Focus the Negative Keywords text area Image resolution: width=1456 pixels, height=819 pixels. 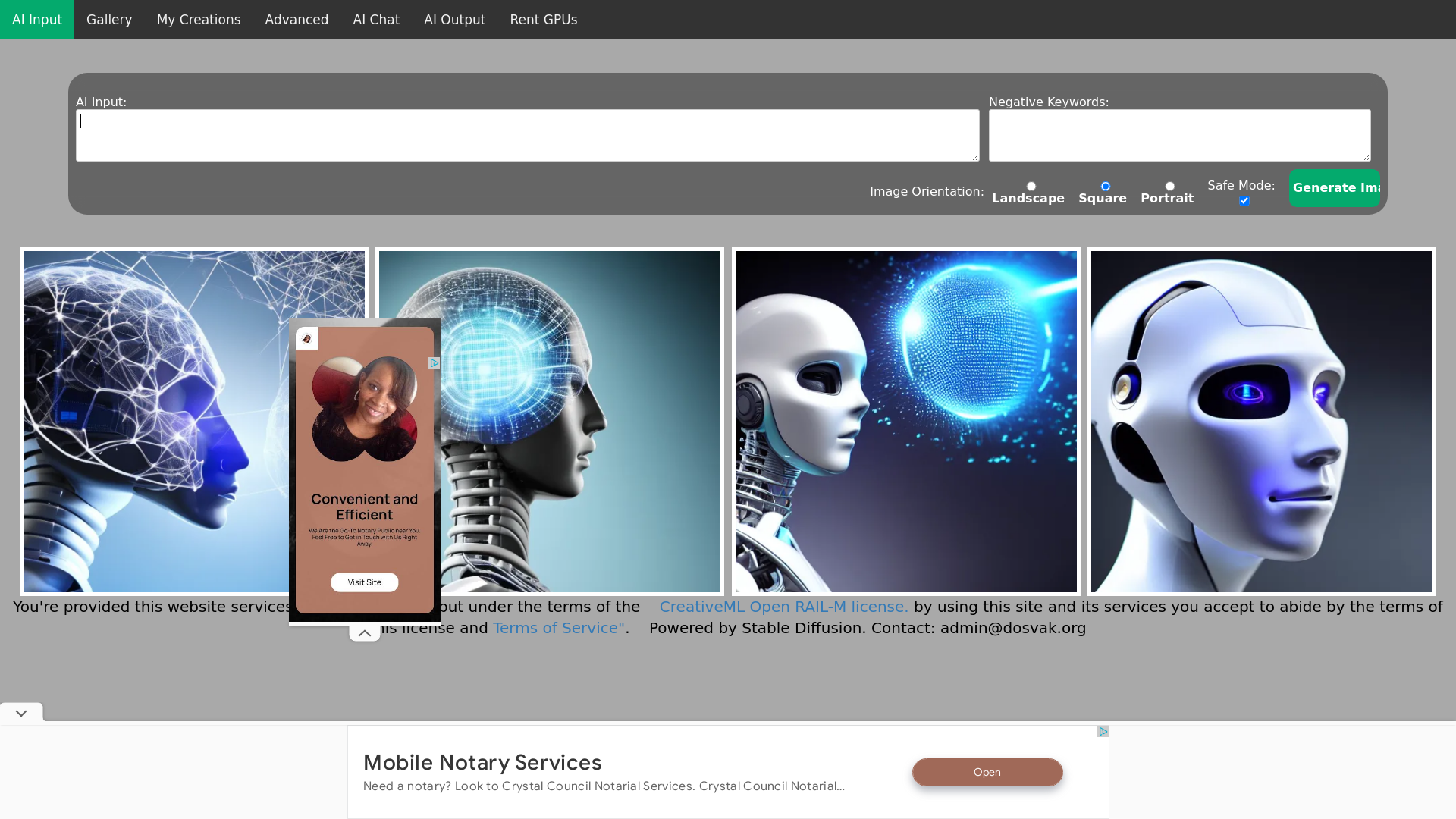(x=1180, y=135)
